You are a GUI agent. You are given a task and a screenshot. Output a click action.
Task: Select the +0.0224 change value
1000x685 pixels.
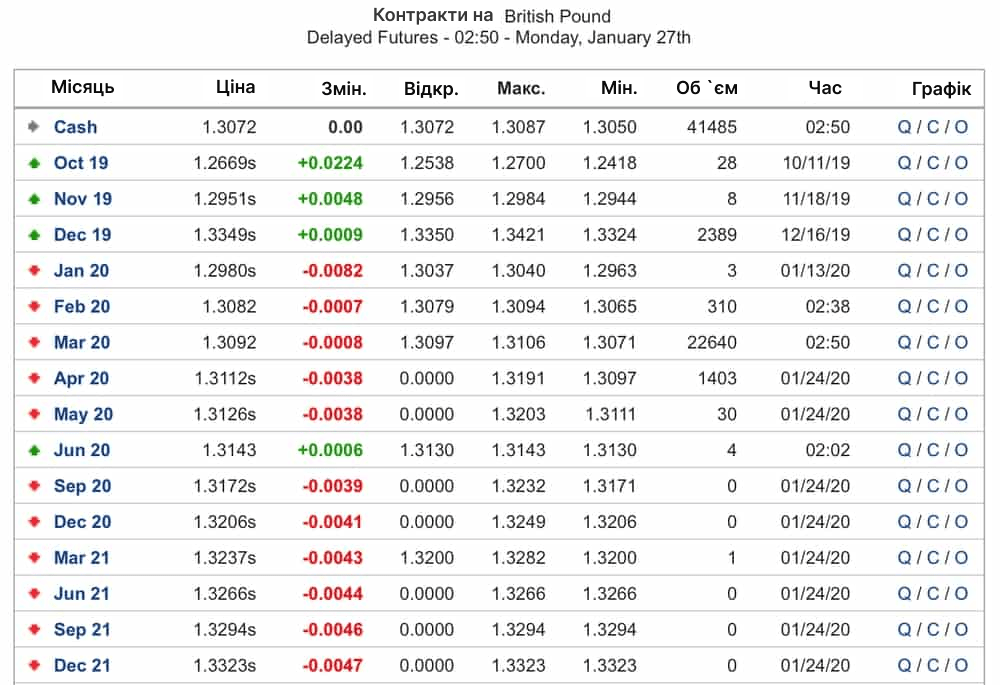tap(330, 163)
